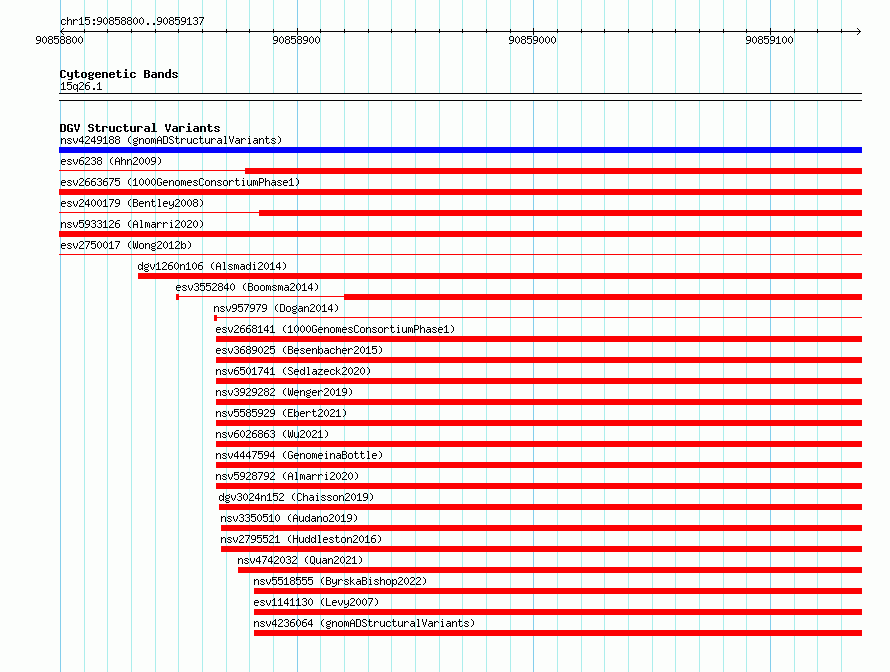This screenshot has height=672, width=890.
Task: Open nsv4447594 (GenomeinaBottle) variant
Action: tap(299, 455)
